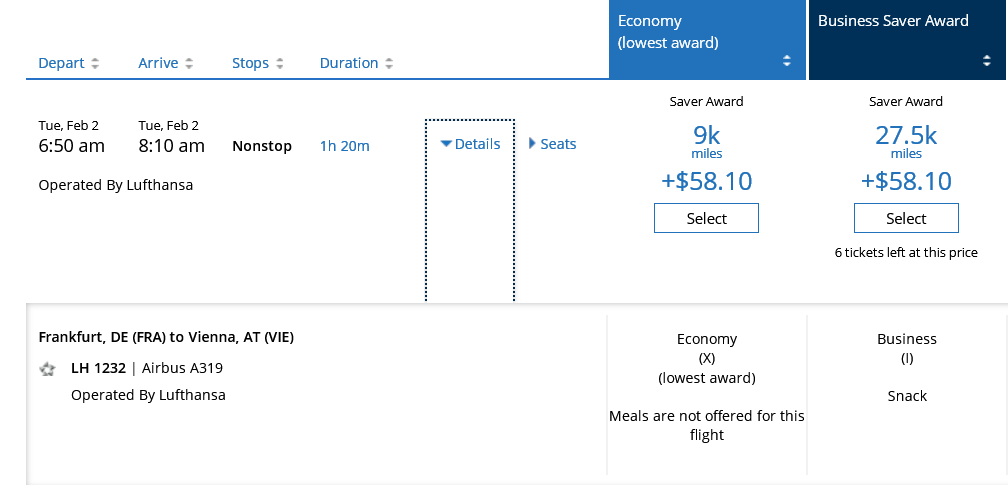
Task: Click sort arrows in Economy column header
Action: click(x=787, y=61)
